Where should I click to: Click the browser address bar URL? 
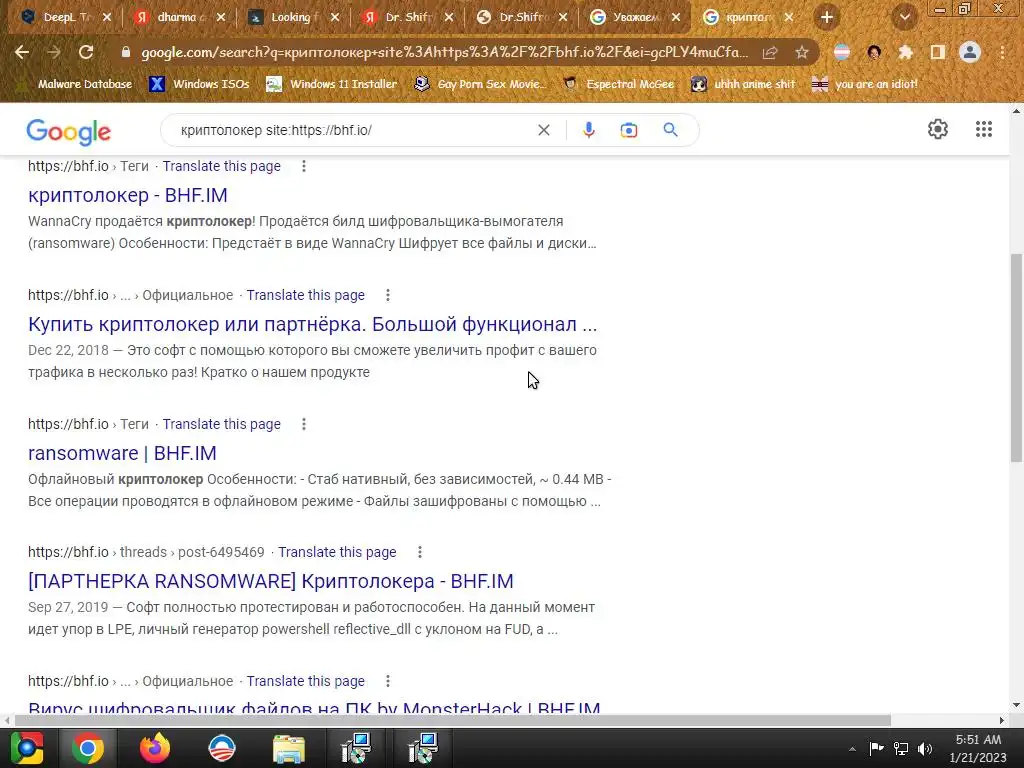444,52
